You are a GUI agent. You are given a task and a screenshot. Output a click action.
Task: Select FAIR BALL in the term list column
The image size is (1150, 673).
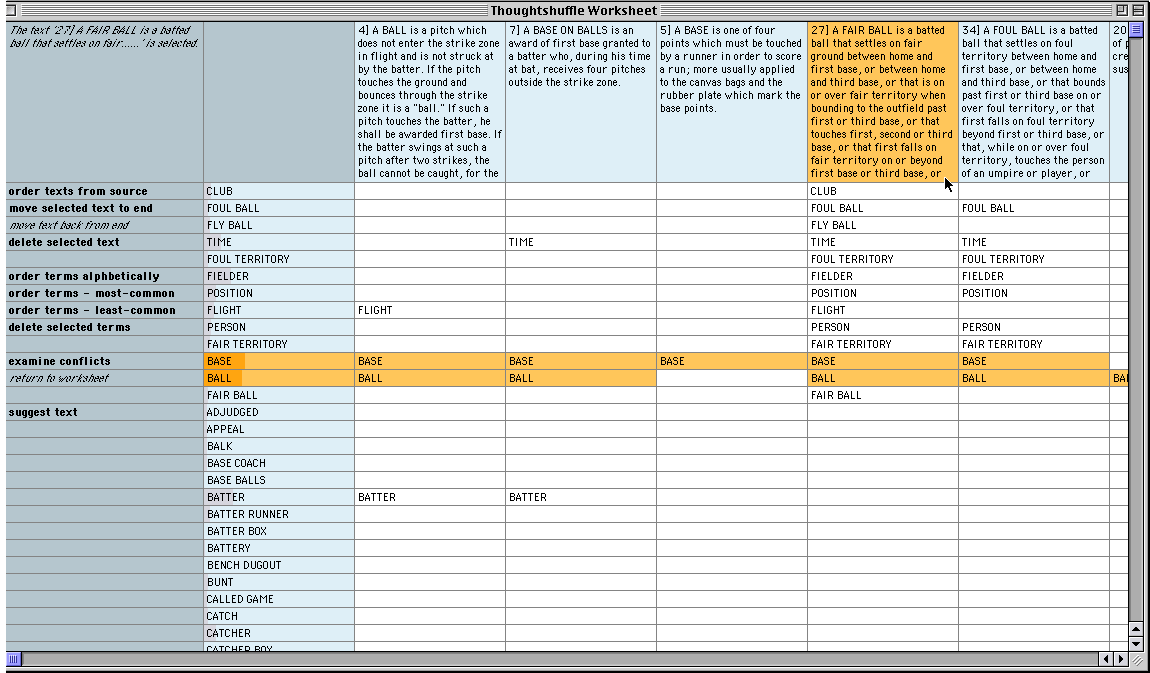tap(279, 395)
